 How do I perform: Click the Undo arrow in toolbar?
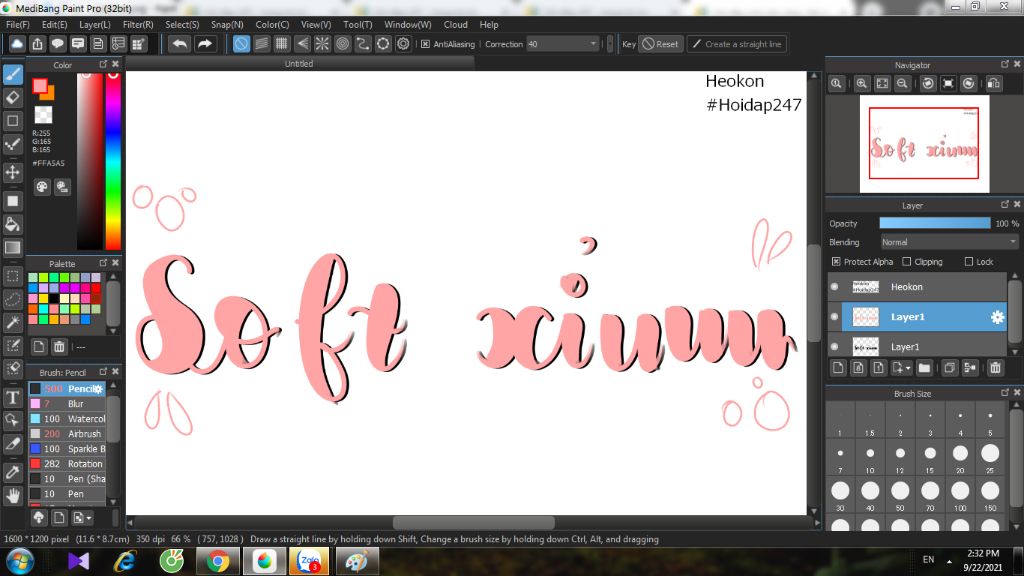(180, 44)
